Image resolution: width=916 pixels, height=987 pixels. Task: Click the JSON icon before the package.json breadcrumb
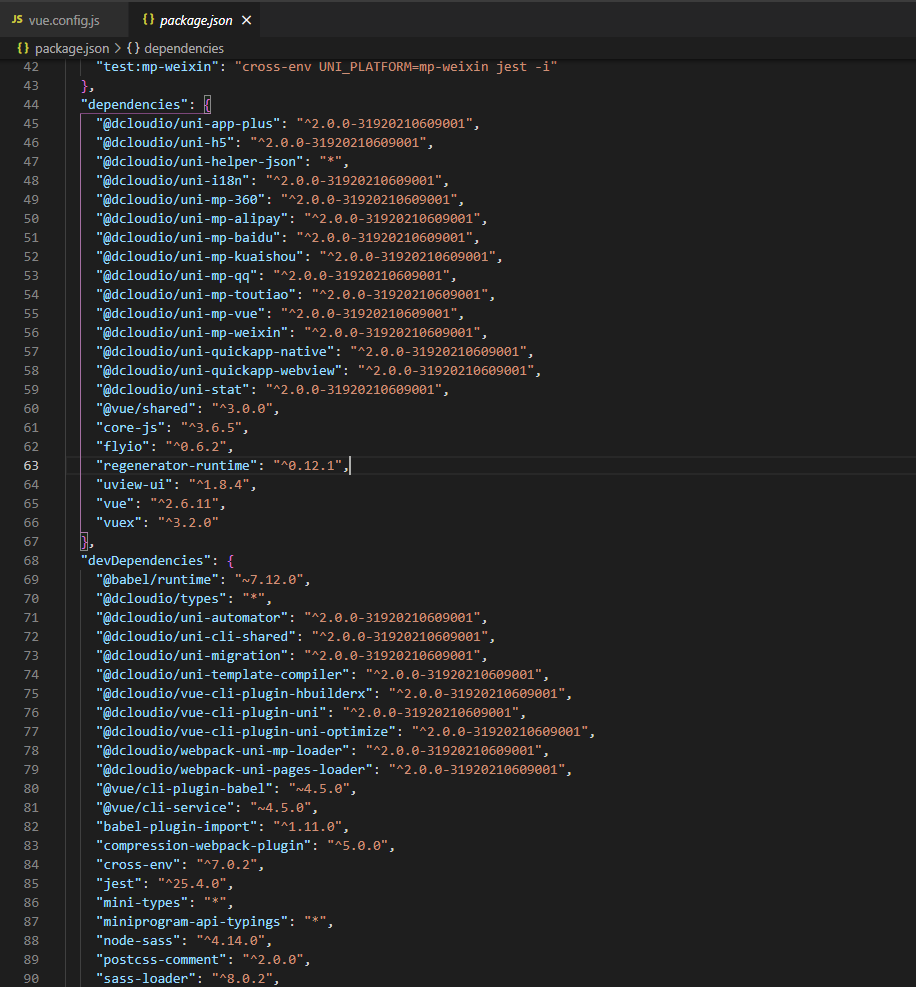(x=22, y=48)
